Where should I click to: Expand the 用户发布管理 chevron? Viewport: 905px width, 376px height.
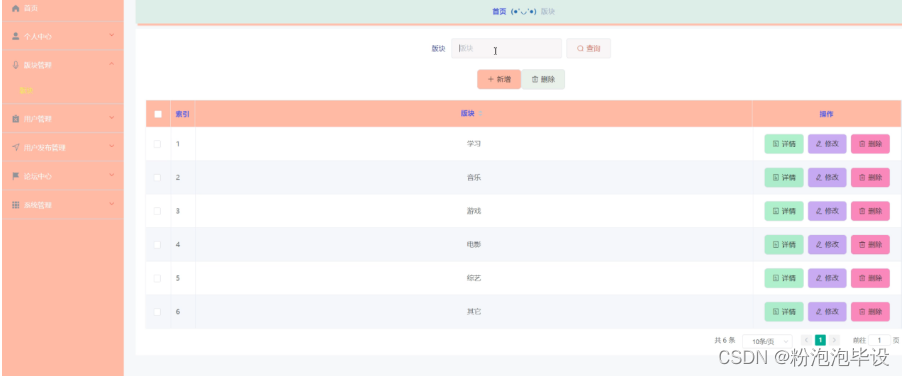[x=111, y=147]
